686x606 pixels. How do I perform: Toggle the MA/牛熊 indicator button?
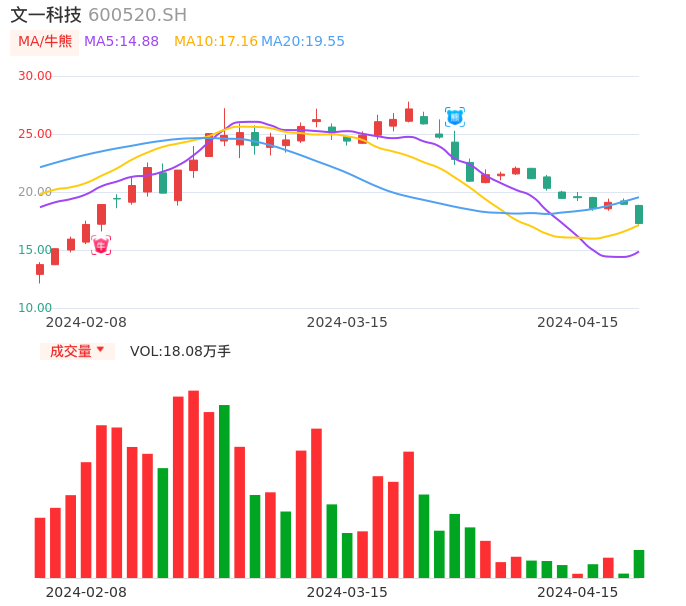click(x=44, y=42)
